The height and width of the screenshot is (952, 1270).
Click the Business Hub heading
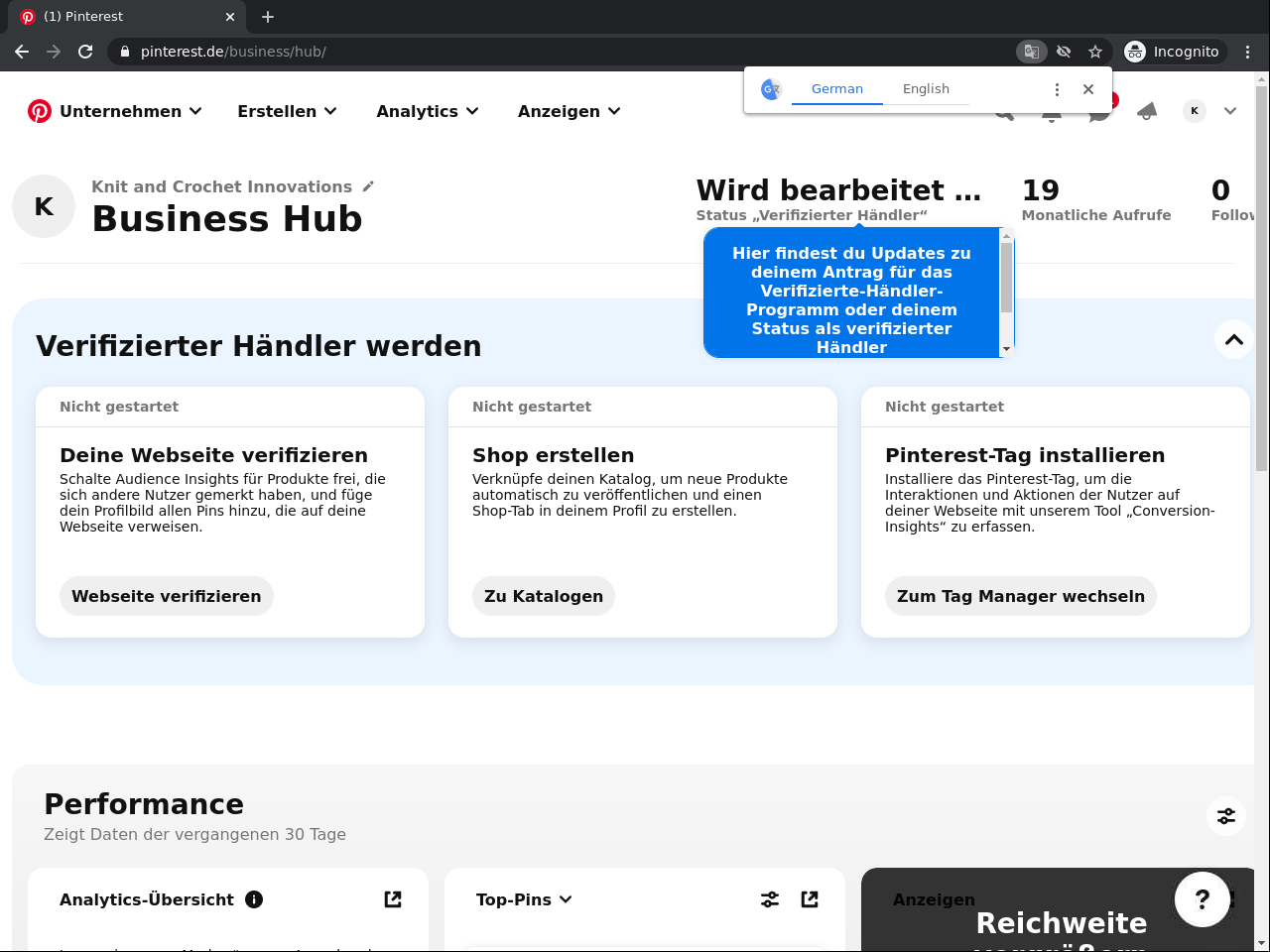click(x=227, y=219)
